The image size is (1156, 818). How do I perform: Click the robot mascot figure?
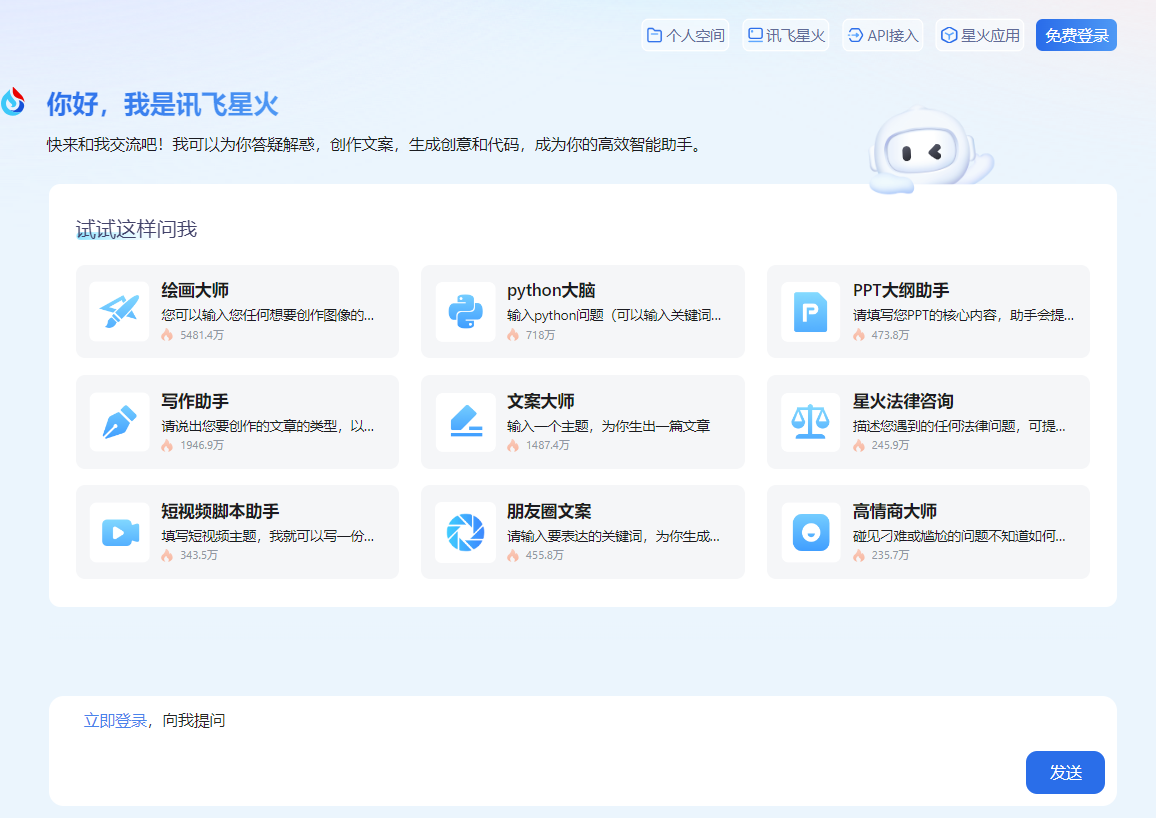[x=930, y=150]
